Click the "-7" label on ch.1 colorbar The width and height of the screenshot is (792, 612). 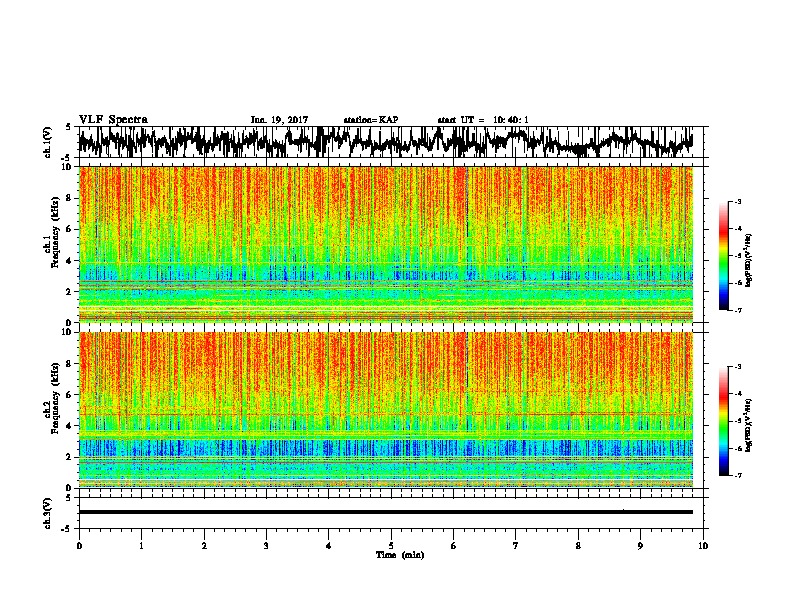tap(738, 310)
